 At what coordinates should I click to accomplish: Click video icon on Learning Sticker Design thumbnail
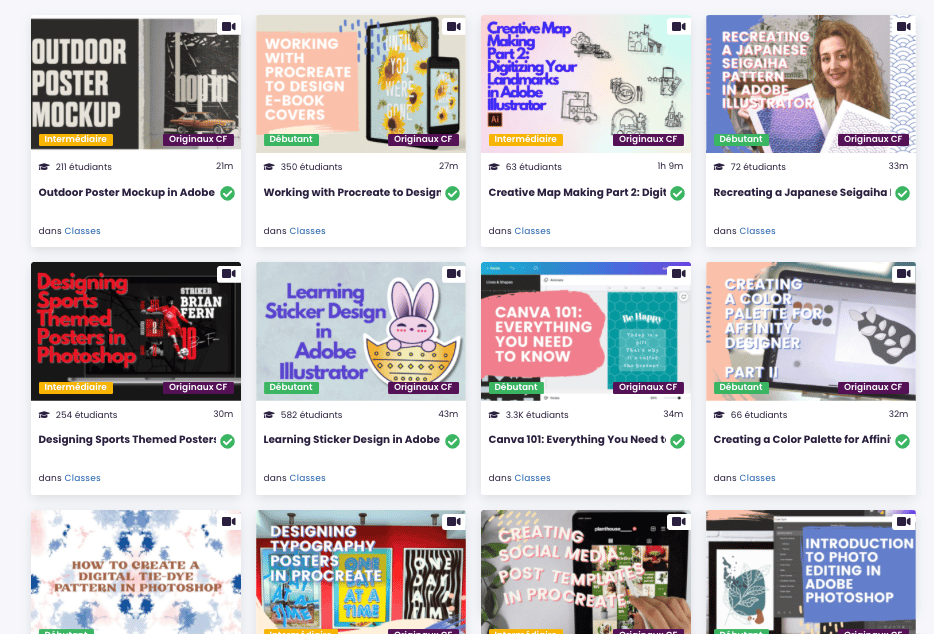pos(454,274)
